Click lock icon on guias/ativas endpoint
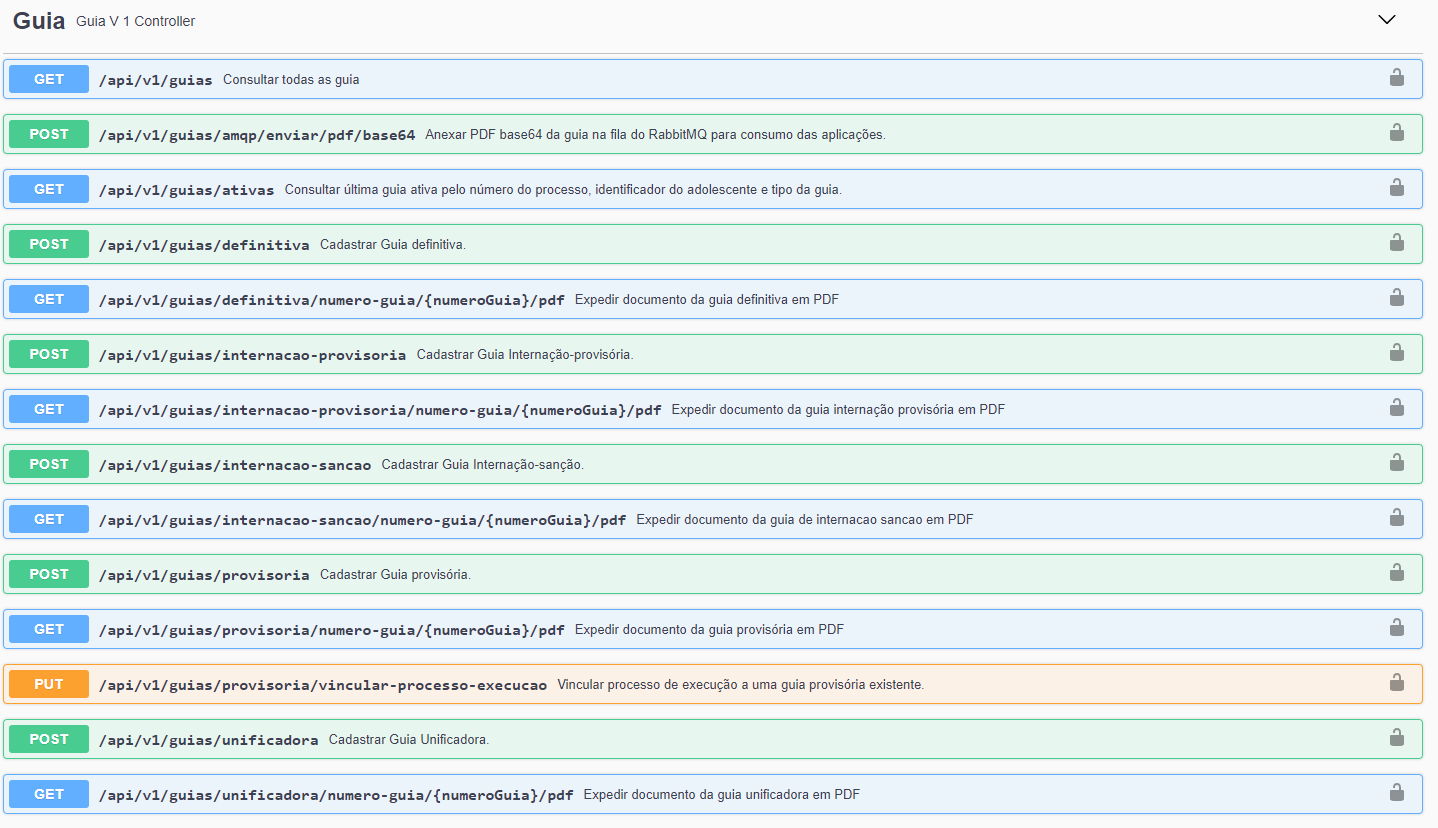This screenshot has height=828, width=1438. pyautogui.click(x=1396, y=188)
